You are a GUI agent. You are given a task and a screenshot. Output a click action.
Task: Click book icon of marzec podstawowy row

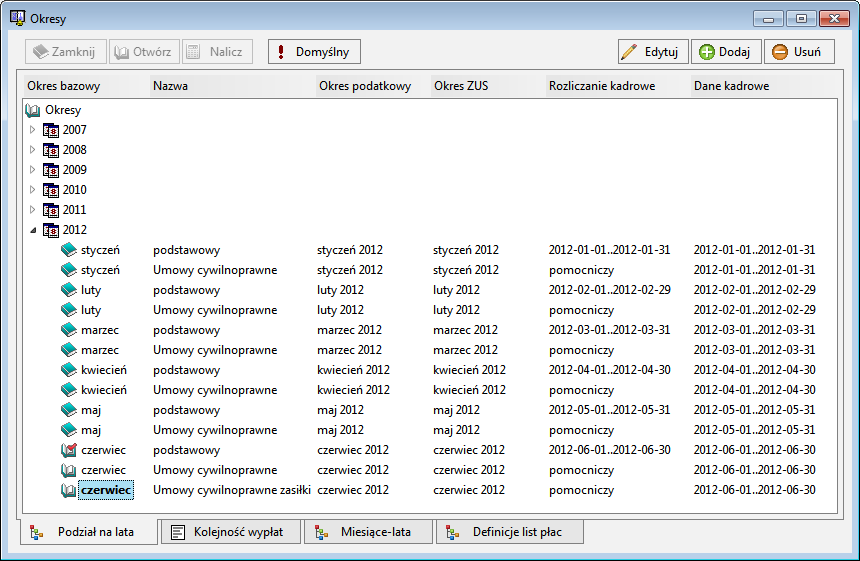69,330
